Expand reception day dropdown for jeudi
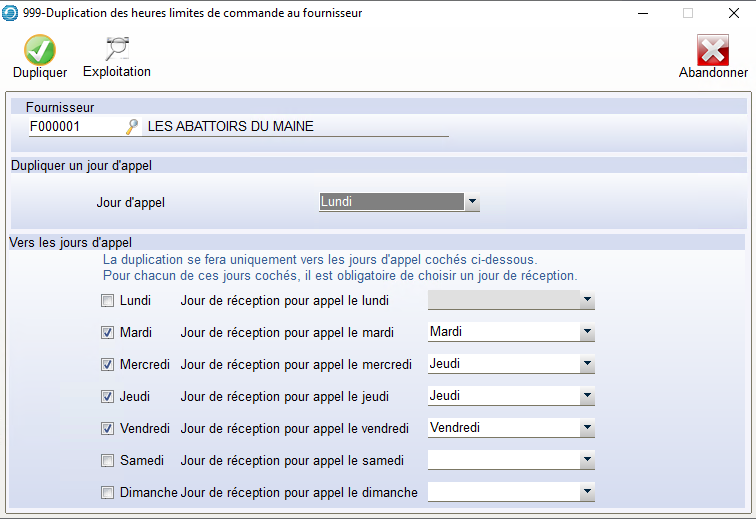 point(587,396)
